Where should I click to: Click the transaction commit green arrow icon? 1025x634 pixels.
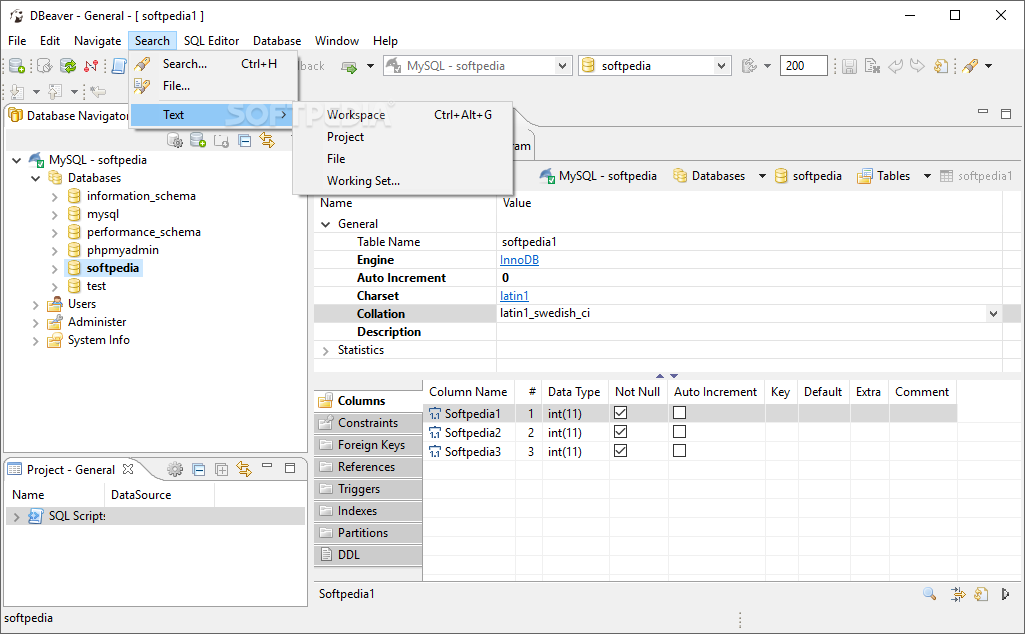click(350, 67)
